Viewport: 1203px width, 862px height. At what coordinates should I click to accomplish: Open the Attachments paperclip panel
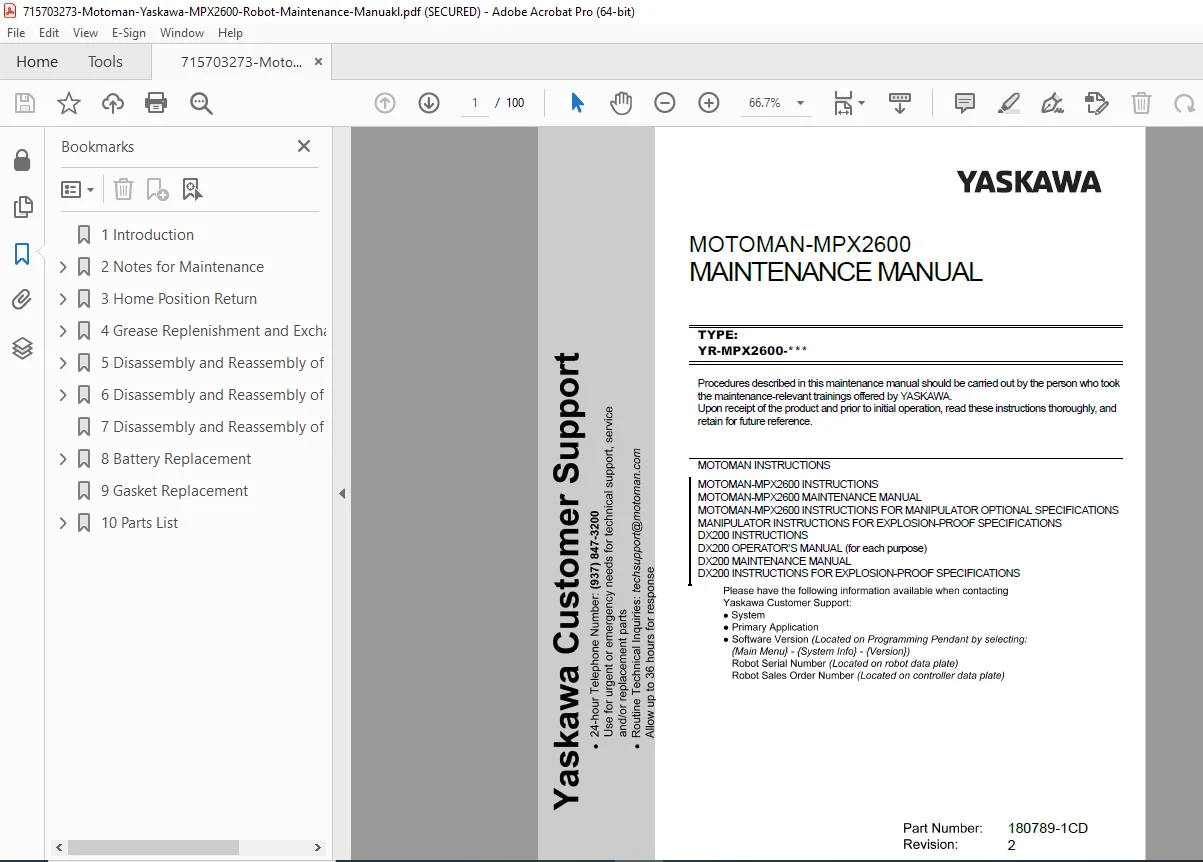tap(22, 300)
